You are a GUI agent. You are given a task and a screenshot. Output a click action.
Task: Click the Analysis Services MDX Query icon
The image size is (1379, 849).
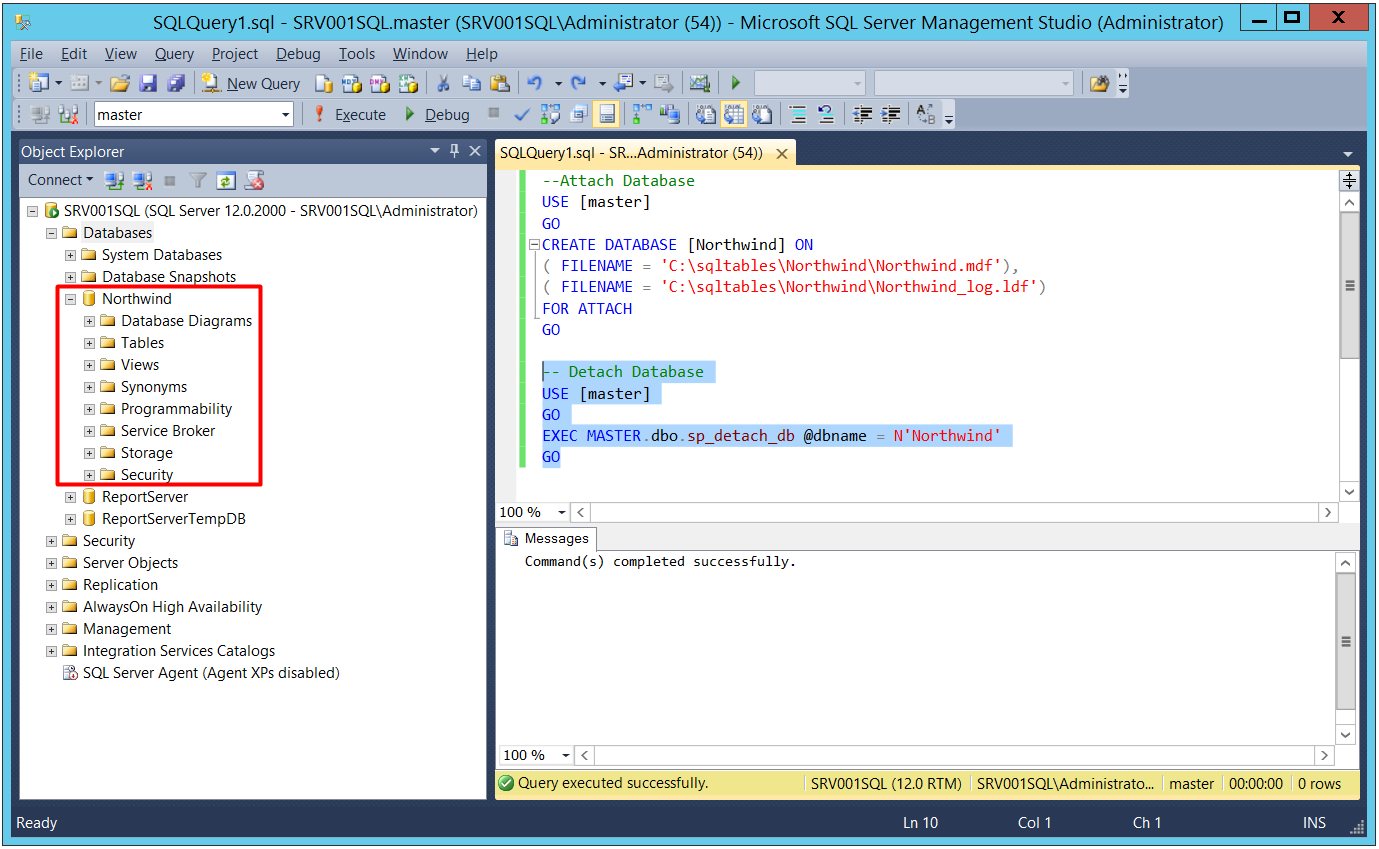351,84
